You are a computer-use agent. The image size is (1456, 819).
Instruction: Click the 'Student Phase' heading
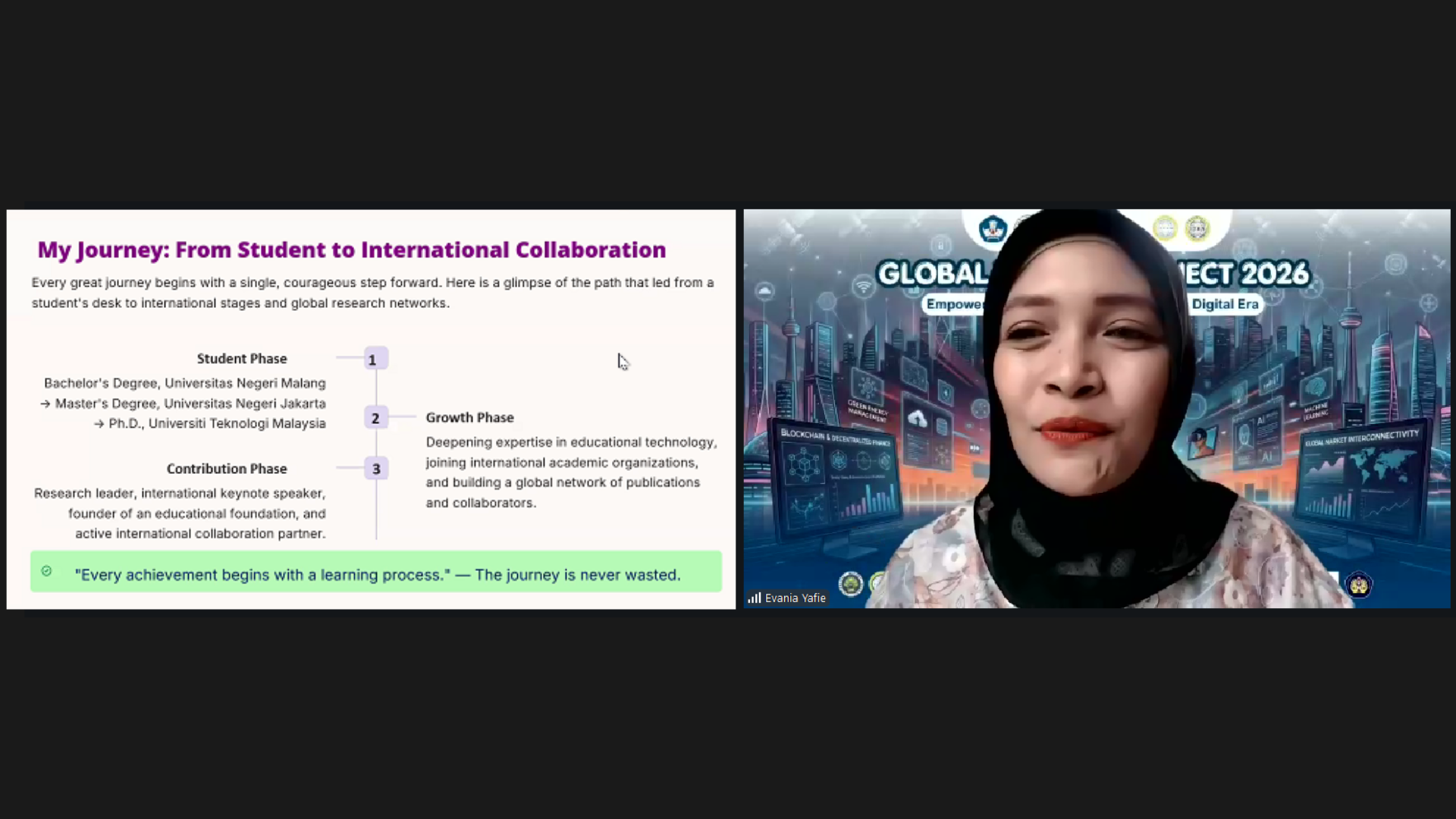[242, 359]
